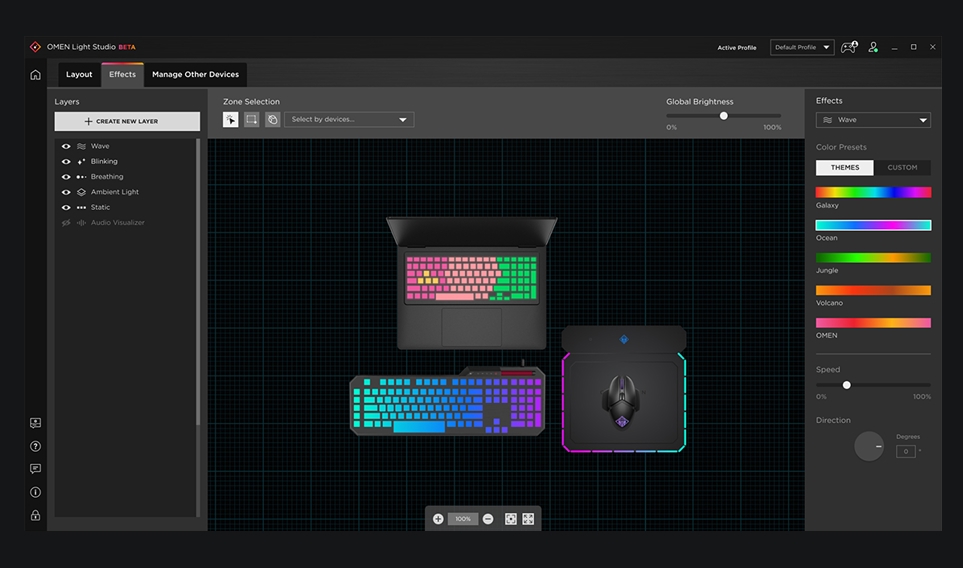This screenshot has height=568, width=963.
Task: Hide the Wave layer with eye icon
Action: pyautogui.click(x=66, y=146)
